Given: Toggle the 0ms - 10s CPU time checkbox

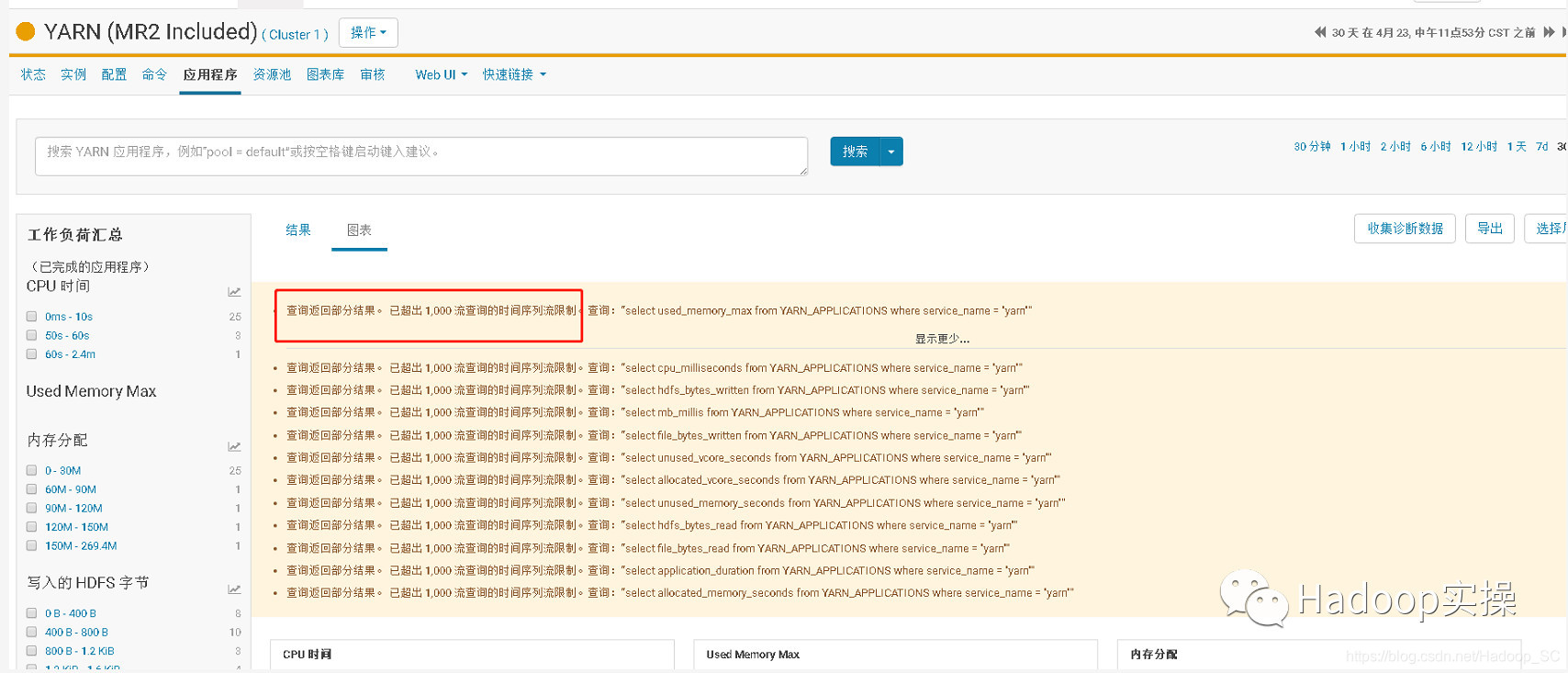Looking at the screenshot, I should point(32,317).
